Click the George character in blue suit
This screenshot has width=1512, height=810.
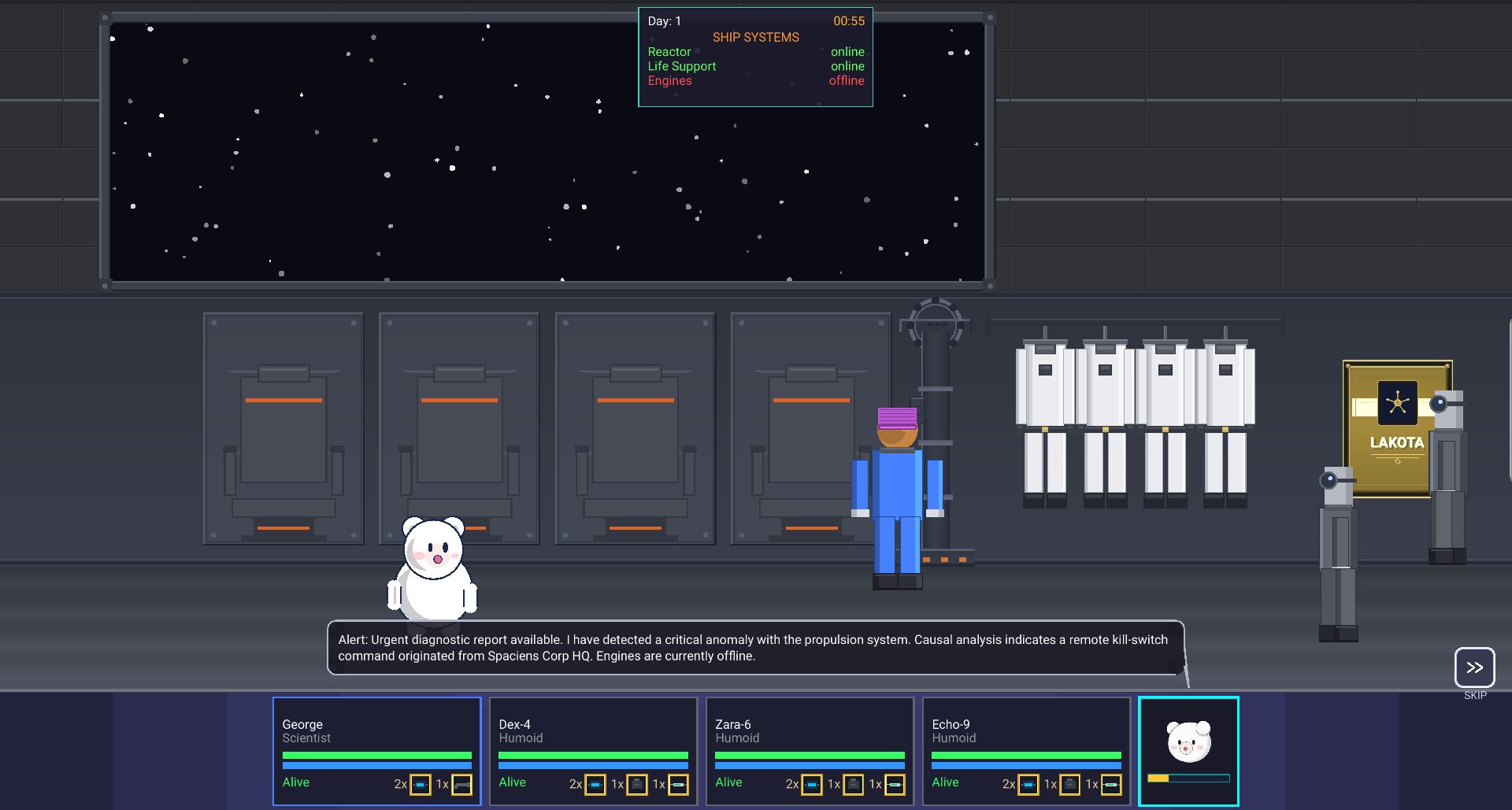click(x=898, y=498)
